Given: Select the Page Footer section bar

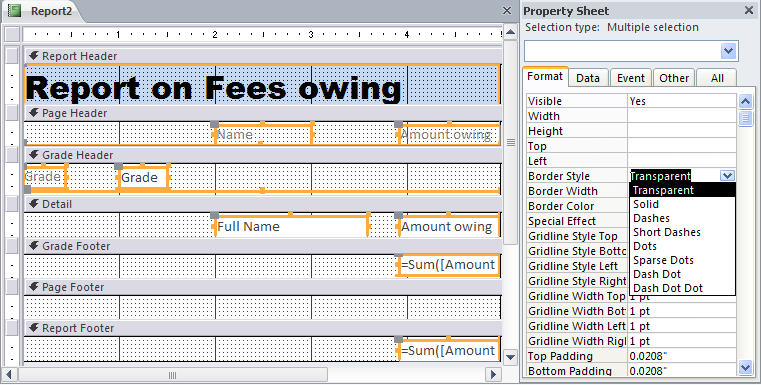Looking at the screenshot, I should [263, 287].
